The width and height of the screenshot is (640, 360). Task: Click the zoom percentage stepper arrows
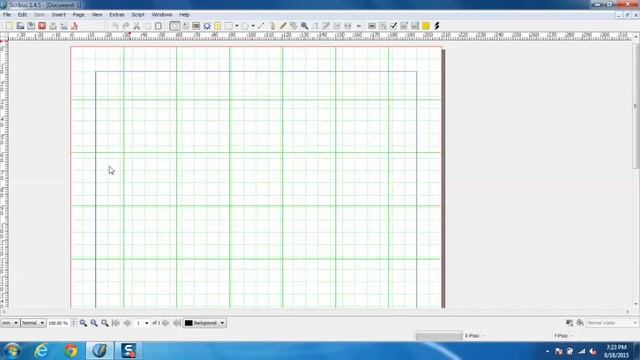[74, 323]
